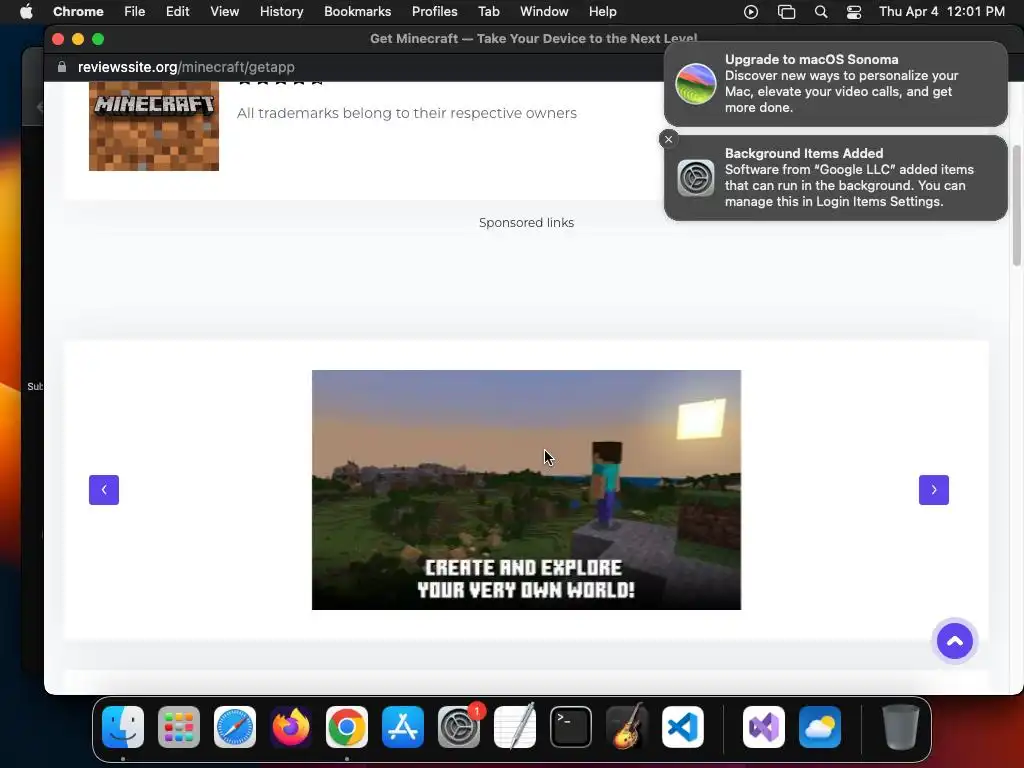This screenshot has height=768, width=1024.
Task: Click the trademarks disclaimer text
Action: click(407, 113)
